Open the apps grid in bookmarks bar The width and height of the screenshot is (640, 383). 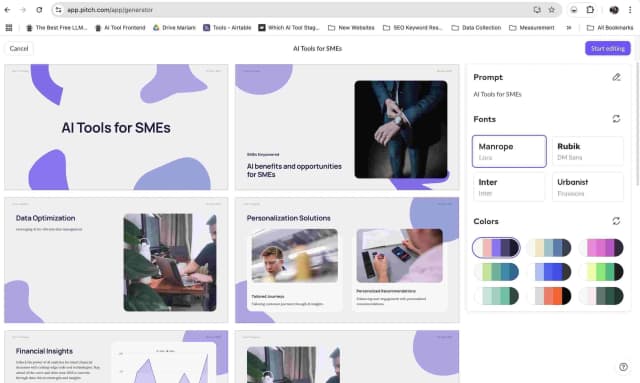9,28
